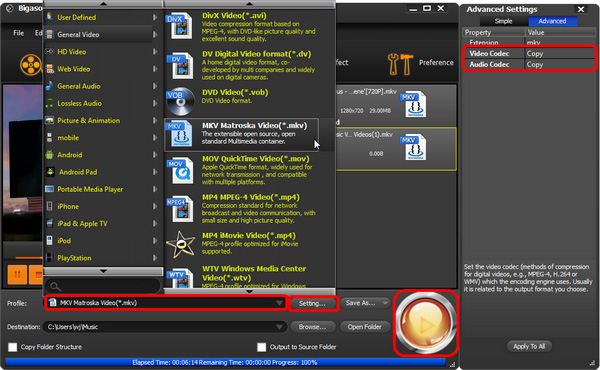Expand the Web Video submenu arrow

pos(155,69)
